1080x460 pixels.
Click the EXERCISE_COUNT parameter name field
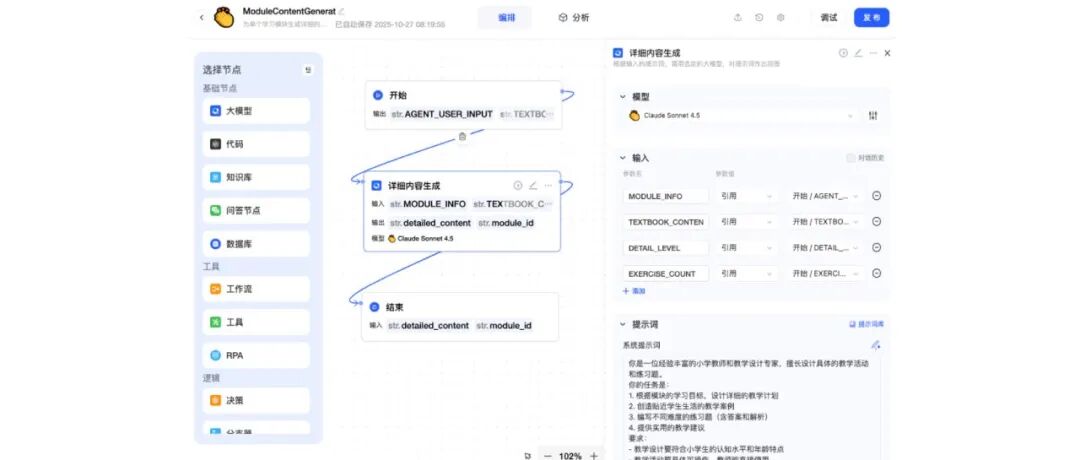click(x=665, y=273)
